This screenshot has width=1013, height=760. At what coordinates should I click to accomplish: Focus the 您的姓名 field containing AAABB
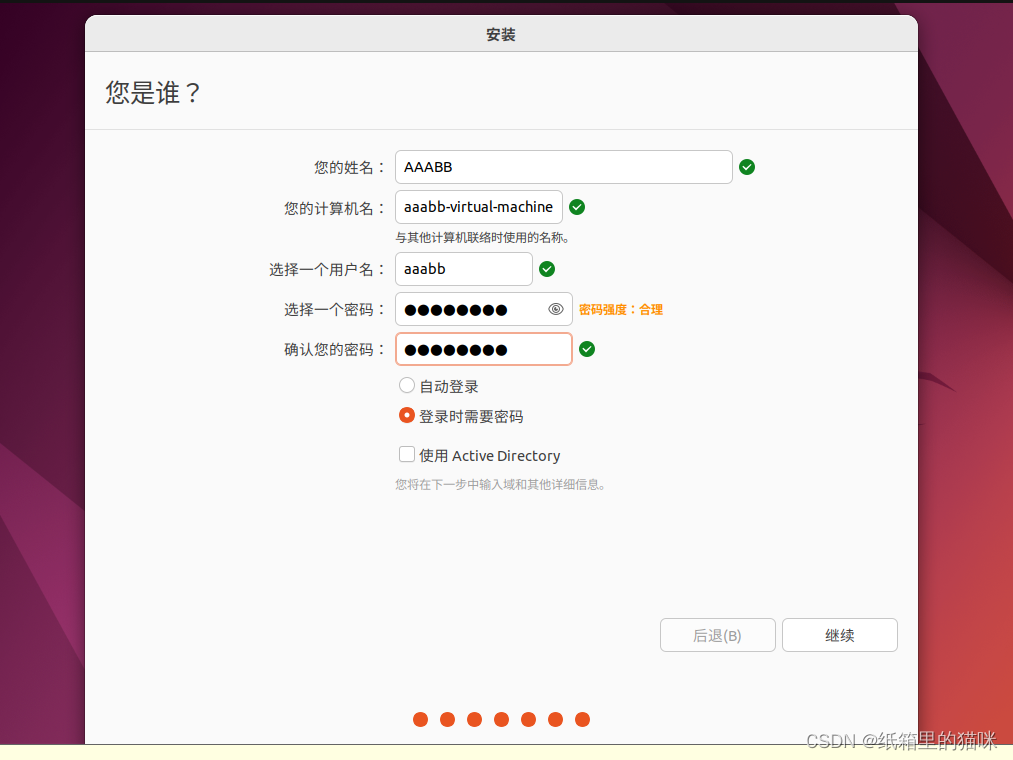pyautogui.click(x=564, y=167)
